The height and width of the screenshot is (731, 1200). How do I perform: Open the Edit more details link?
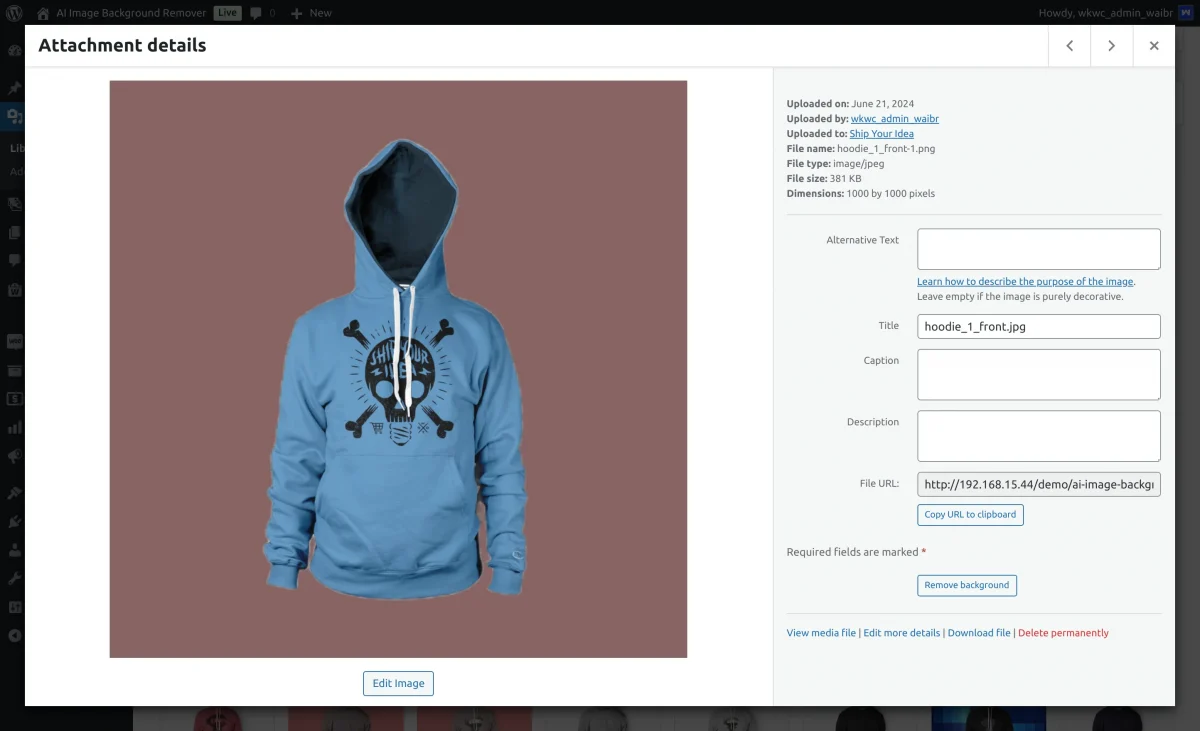click(902, 633)
